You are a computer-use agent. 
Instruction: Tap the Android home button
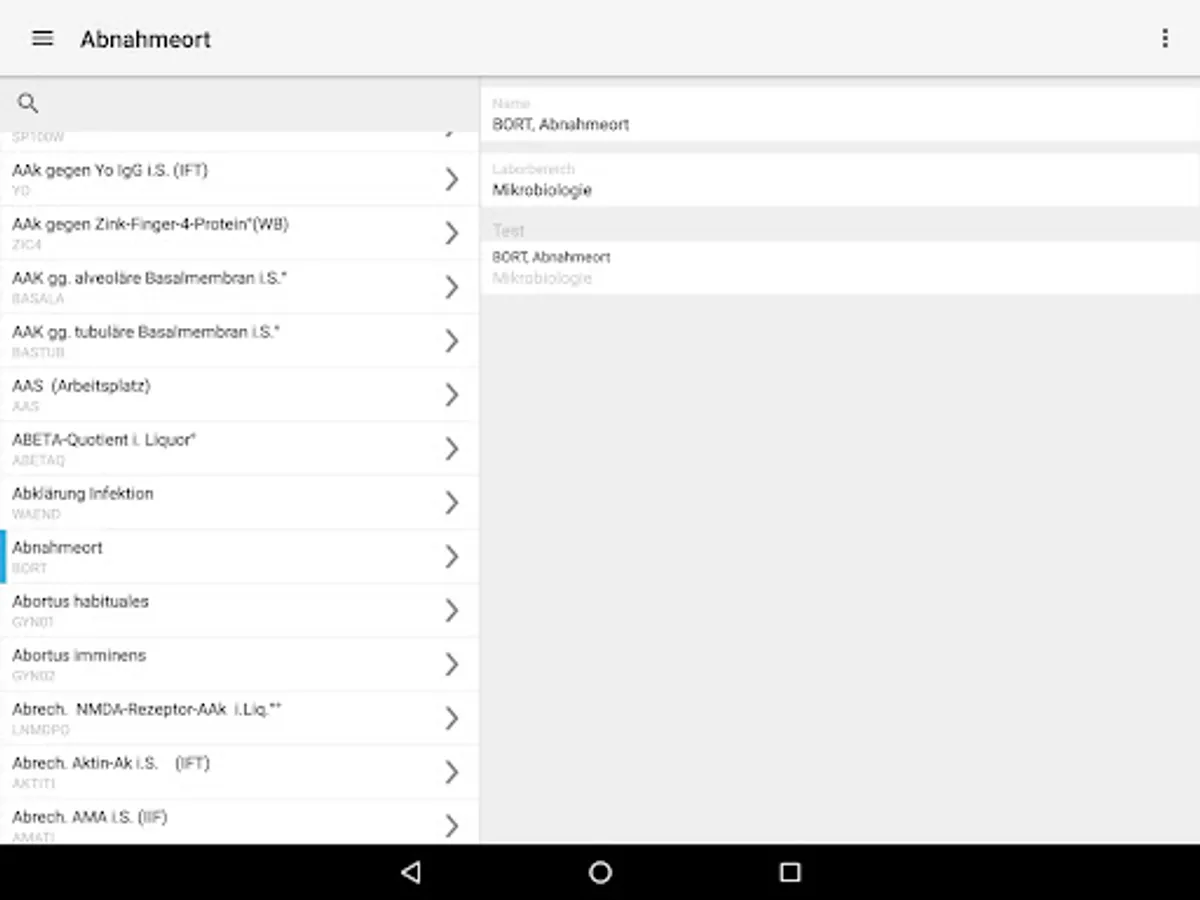[x=600, y=872]
